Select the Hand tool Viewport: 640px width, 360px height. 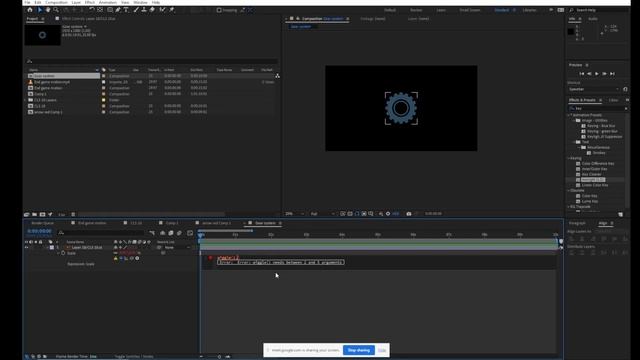click(x=48, y=10)
